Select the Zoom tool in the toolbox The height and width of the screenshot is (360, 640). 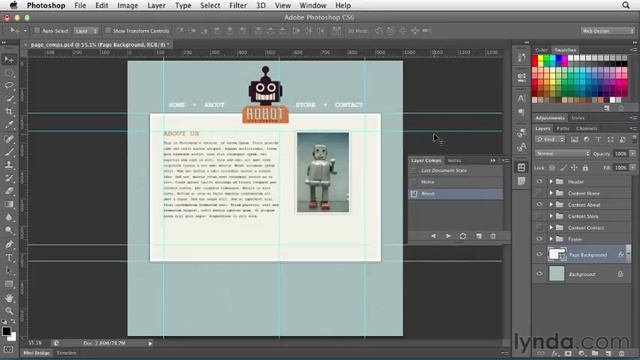tap(9, 311)
